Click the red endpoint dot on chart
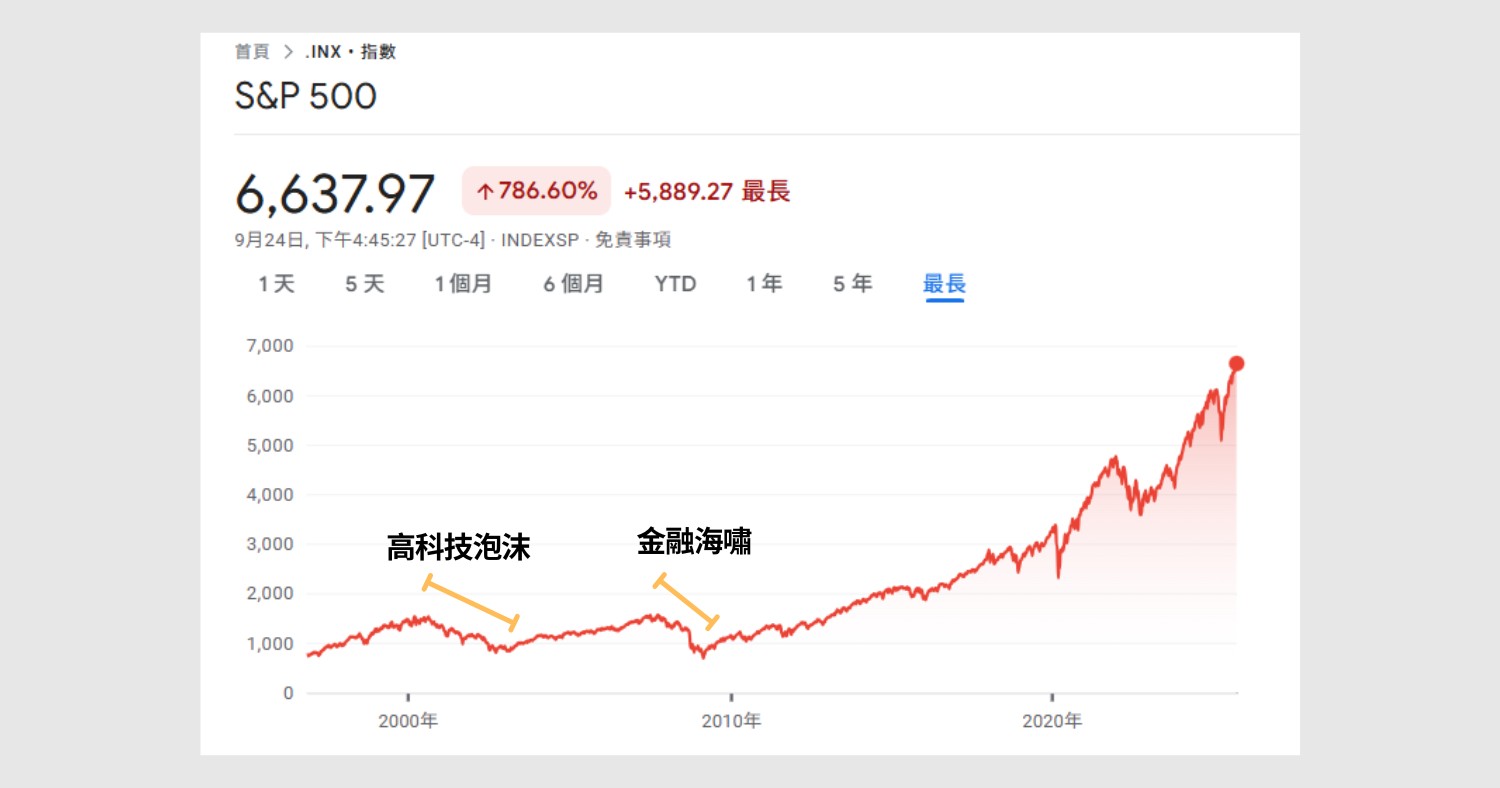 click(1237, 363)
